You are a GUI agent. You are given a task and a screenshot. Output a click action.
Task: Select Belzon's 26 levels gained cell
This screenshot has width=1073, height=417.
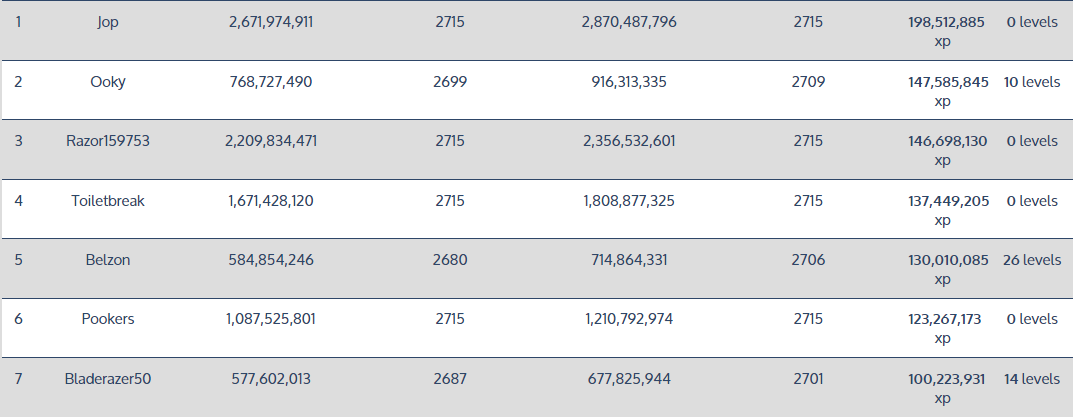pos(1031,260)
